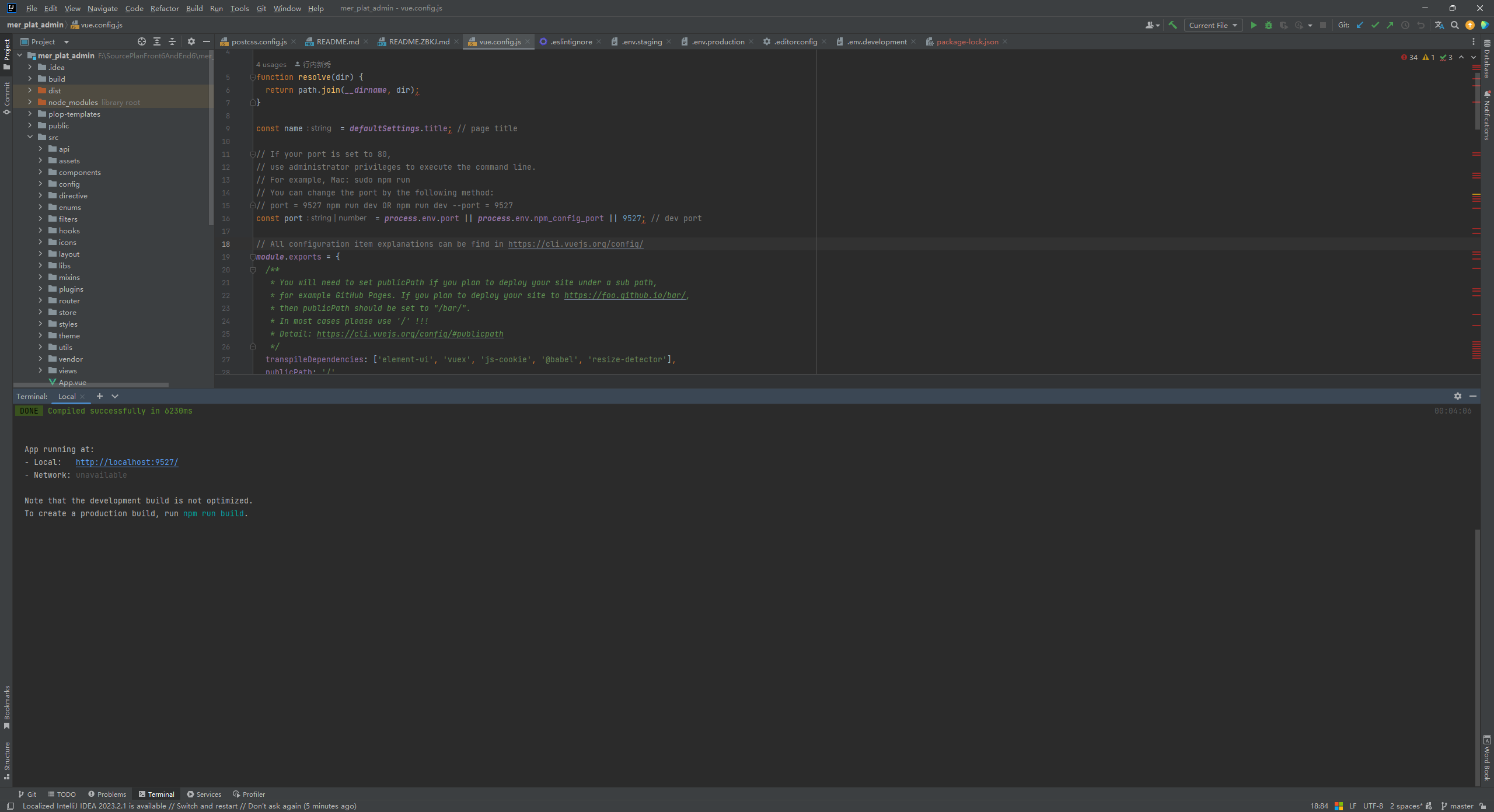Click the Project tree horizontal scrollbar
The image size is (1494, 812).
tap(91, 385)
